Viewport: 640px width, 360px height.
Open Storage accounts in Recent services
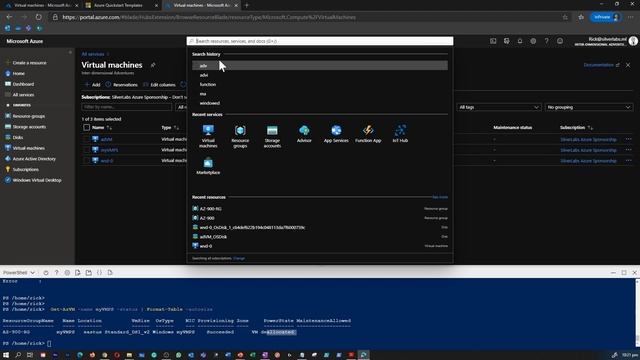[x=272, y=136]
